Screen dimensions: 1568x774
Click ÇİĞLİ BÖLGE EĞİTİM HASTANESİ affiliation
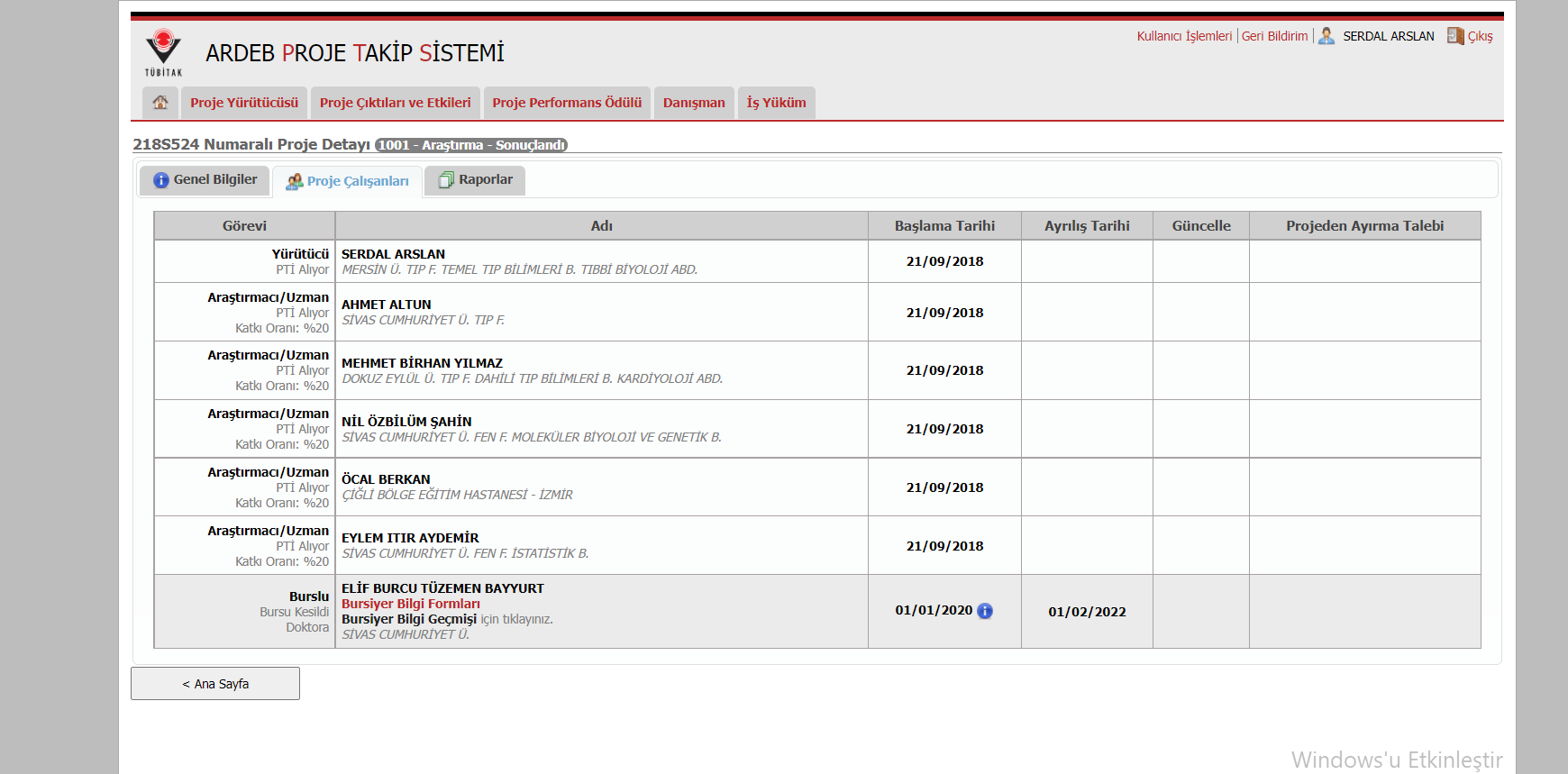tap(457, 495)
